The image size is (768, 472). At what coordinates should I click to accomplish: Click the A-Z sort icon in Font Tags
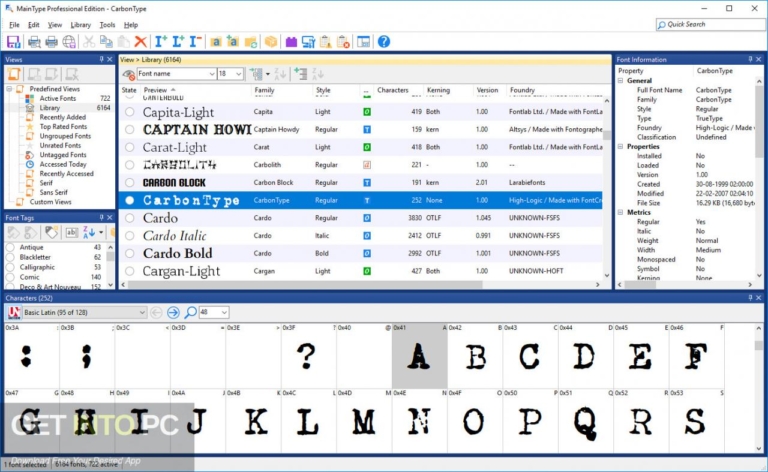(x=89, y=232)
